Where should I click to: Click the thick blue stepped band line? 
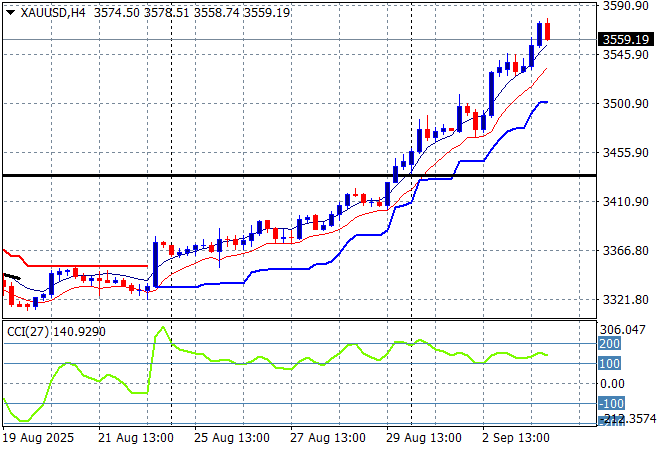tap(250, 282)
